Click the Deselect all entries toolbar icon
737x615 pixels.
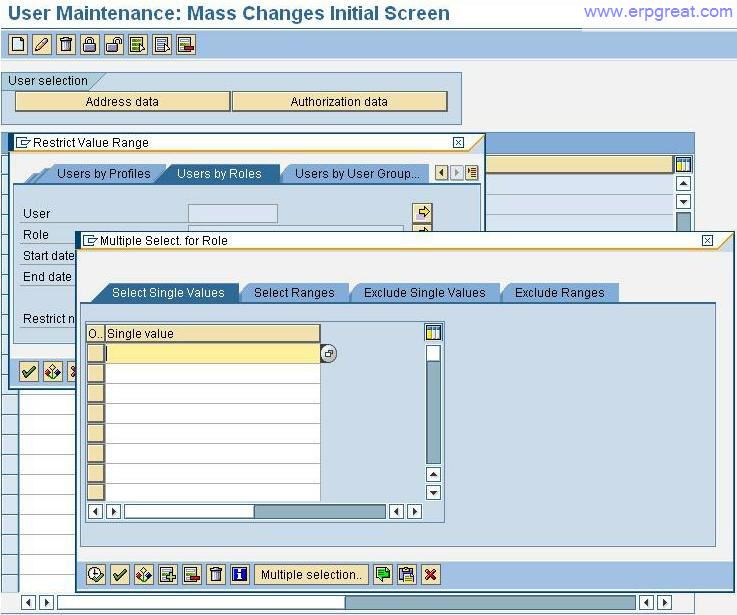[162, 45]
